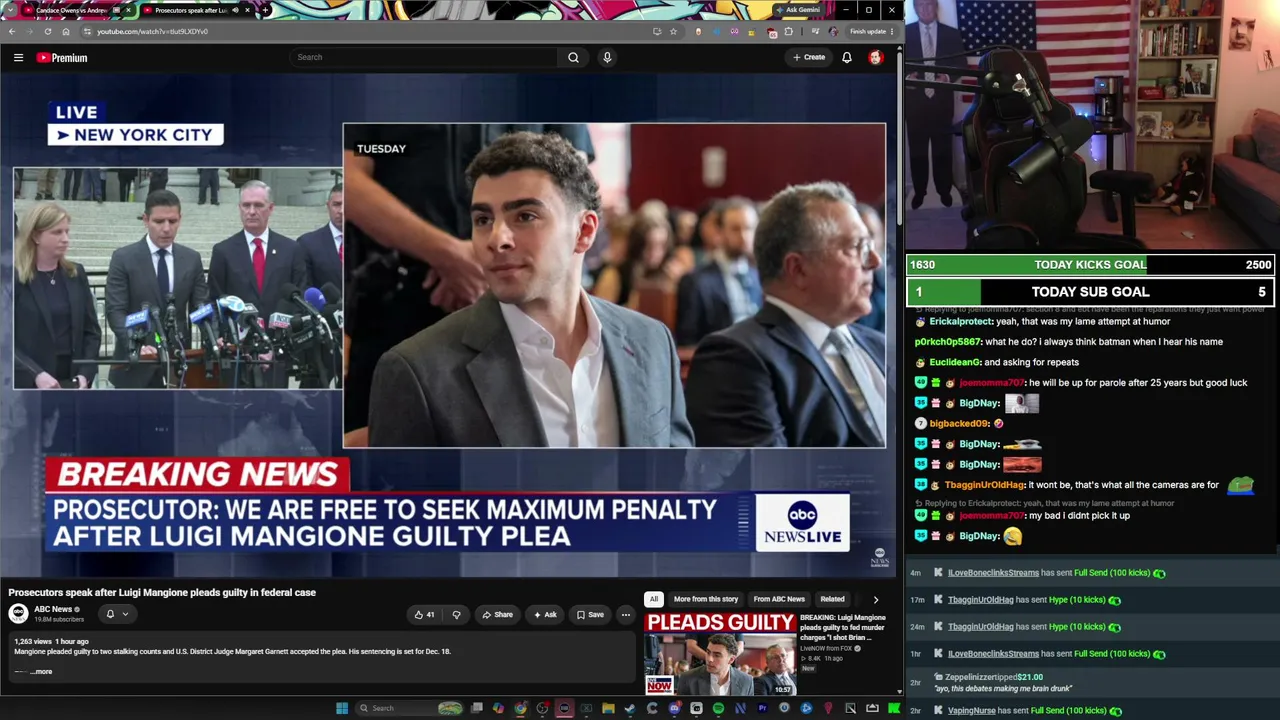1280x720 pixels.
Task: Open Task View on the taskbar
Action: pyautogui.click(x=477, y=708)
